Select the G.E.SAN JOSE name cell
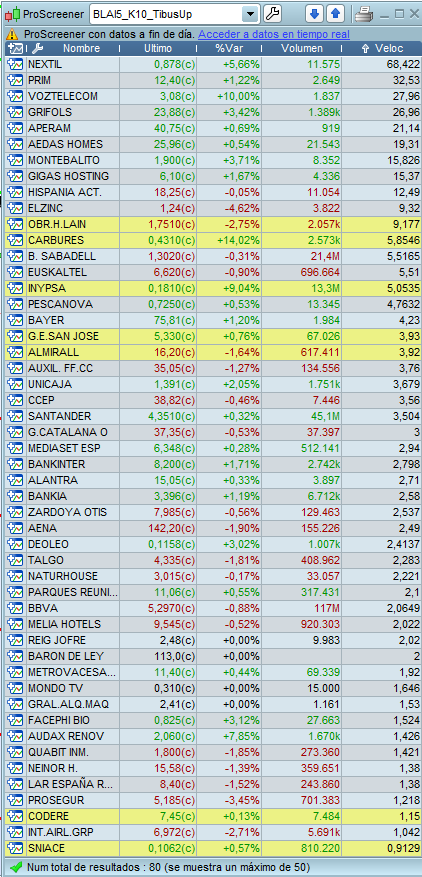 (73, 337)
